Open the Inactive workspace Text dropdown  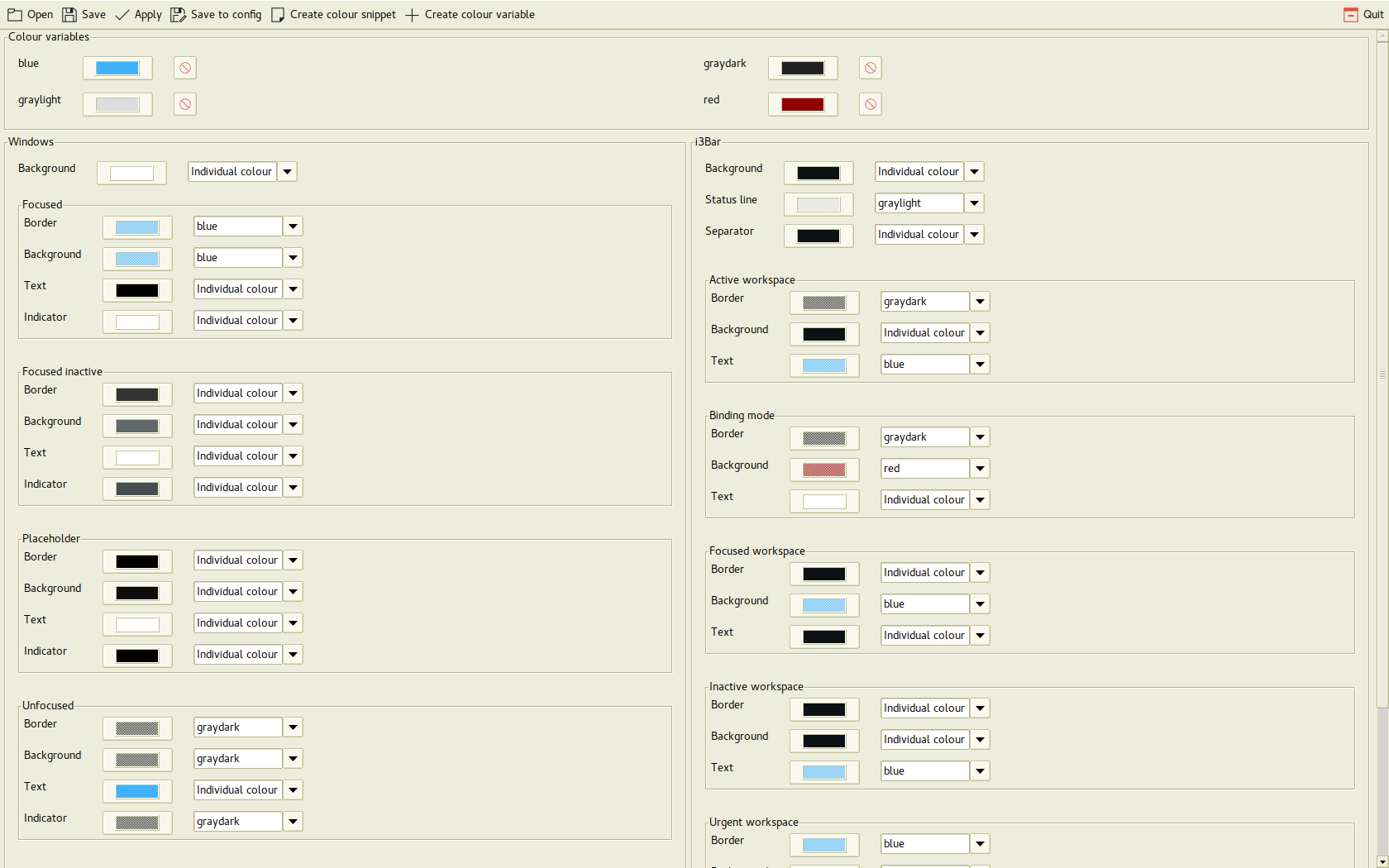(x=980, y=771)
